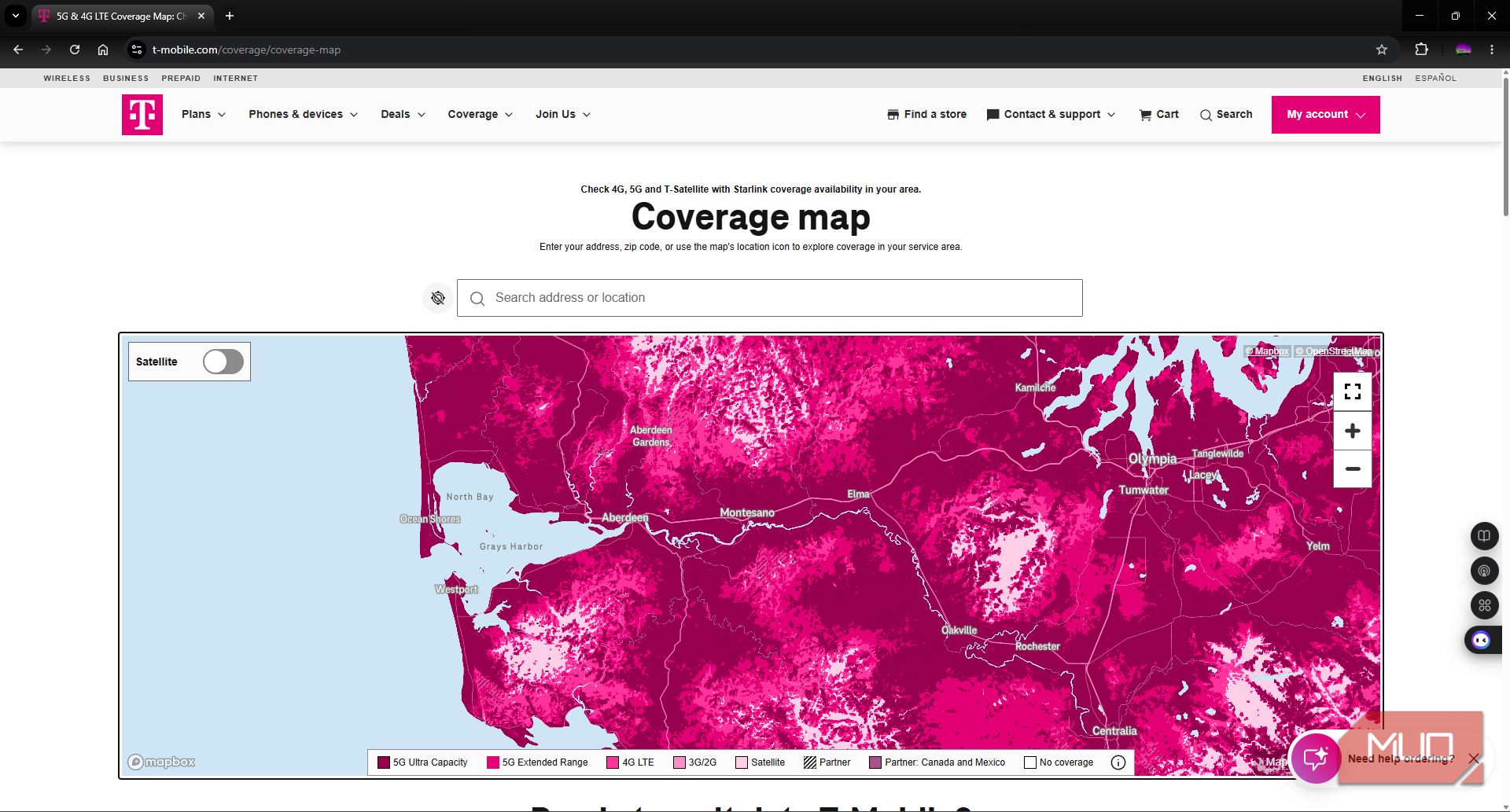Screen dimensions: 1510x812
Task: Click the search address input field
Action: [770, 298]
